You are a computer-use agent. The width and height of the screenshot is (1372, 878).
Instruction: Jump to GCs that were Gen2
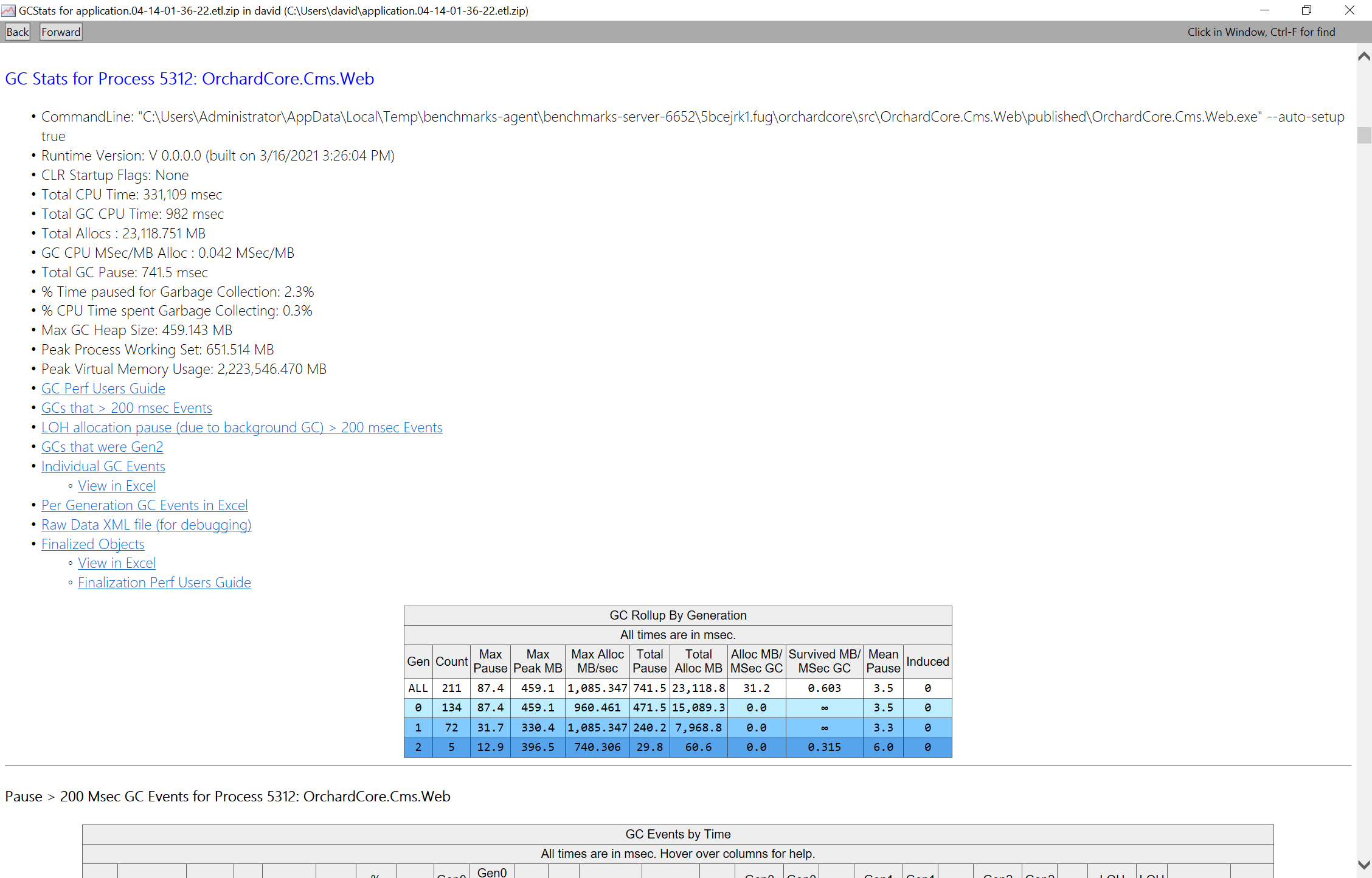102,447
